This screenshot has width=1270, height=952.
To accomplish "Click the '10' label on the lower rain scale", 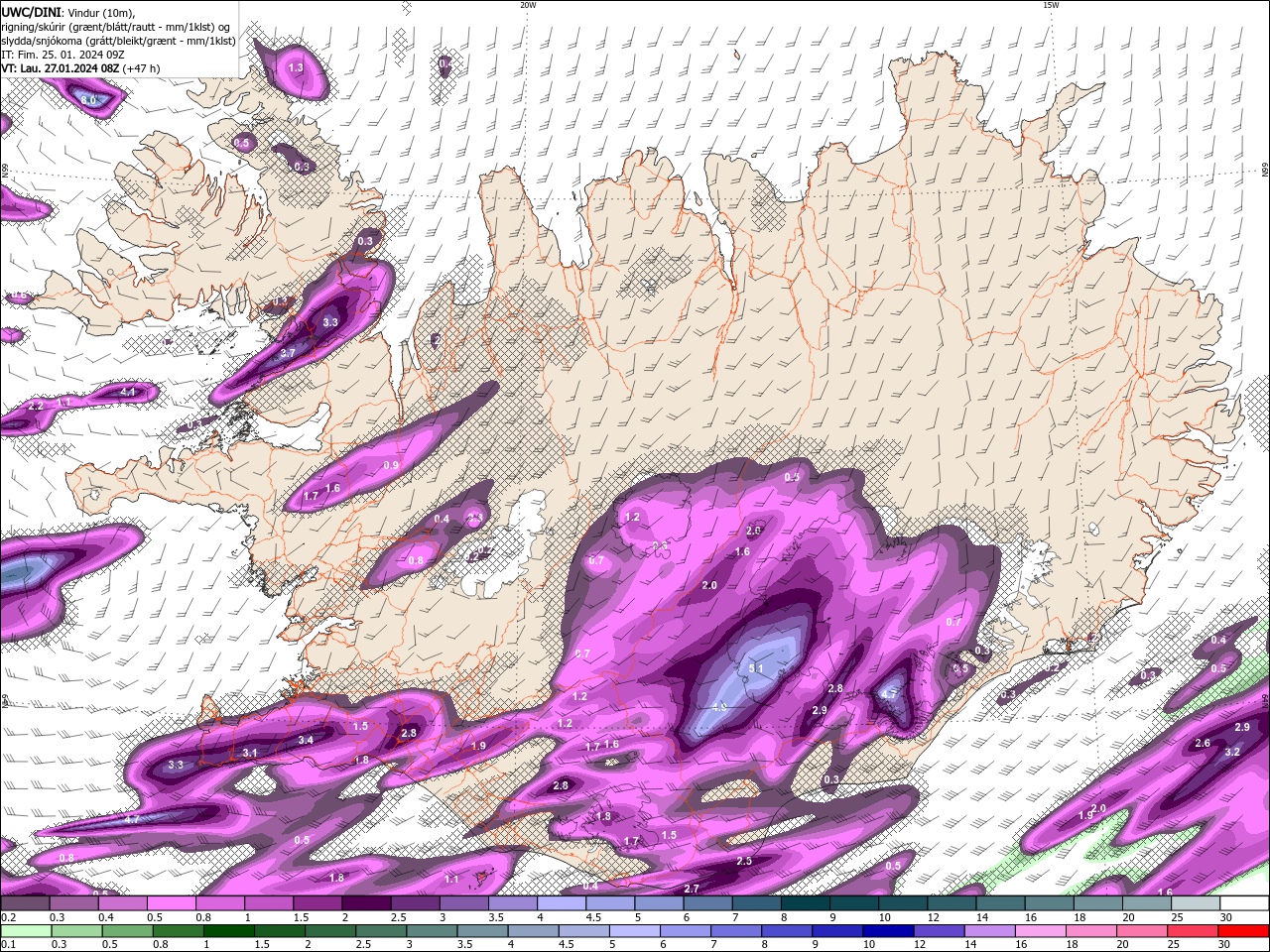I will 868,944.
